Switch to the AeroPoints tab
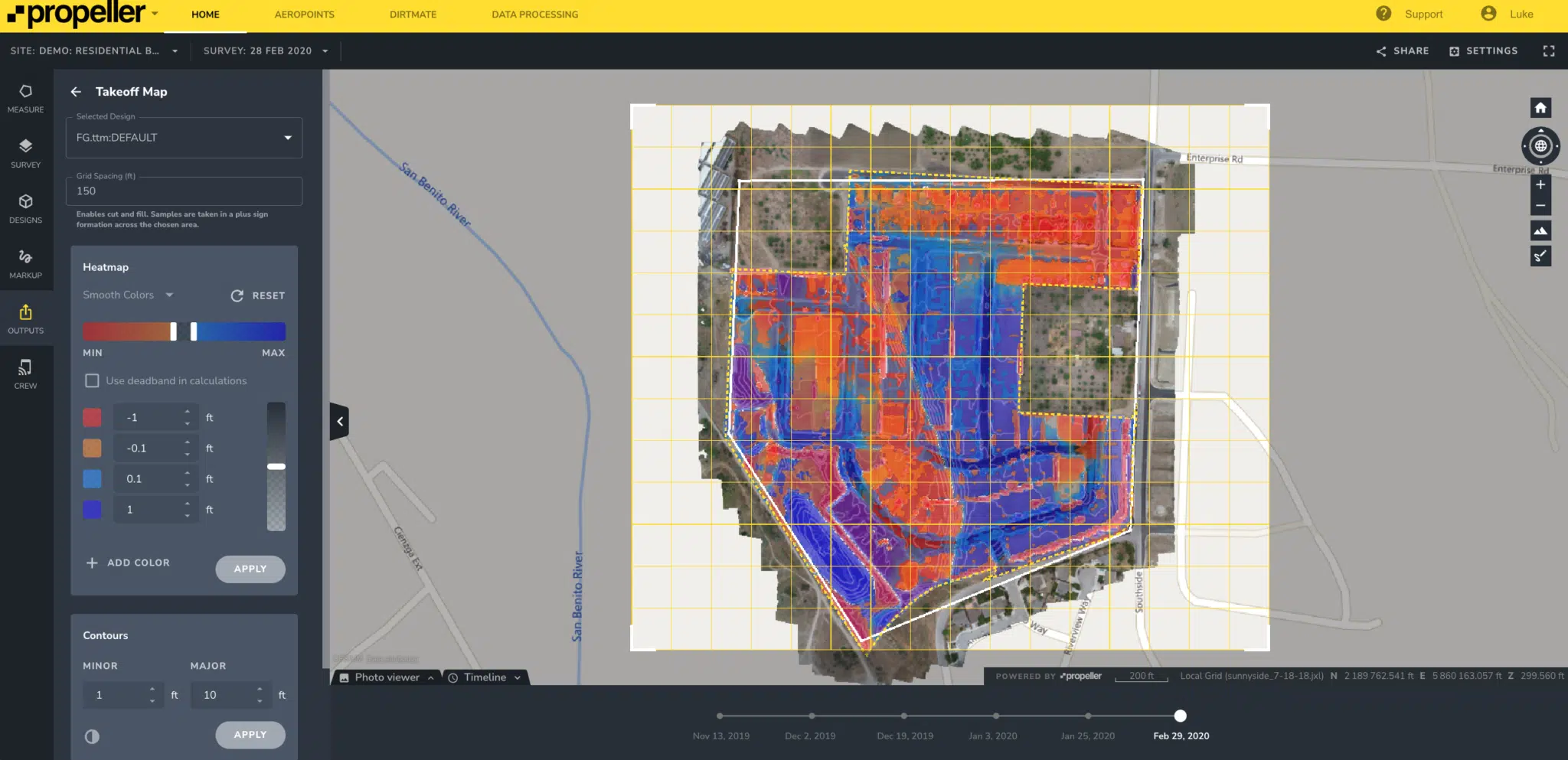Viewport: 1568px width, 760px height. tap(304, 15)
